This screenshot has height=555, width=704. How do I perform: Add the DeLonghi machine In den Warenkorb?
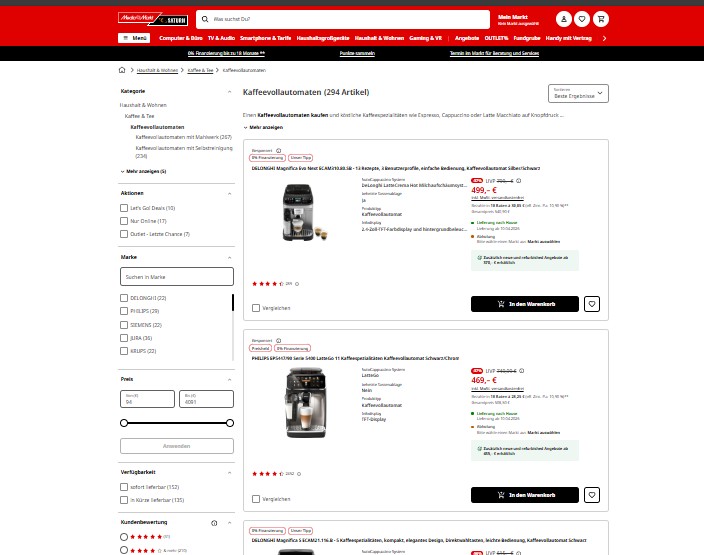coord(524,304)
